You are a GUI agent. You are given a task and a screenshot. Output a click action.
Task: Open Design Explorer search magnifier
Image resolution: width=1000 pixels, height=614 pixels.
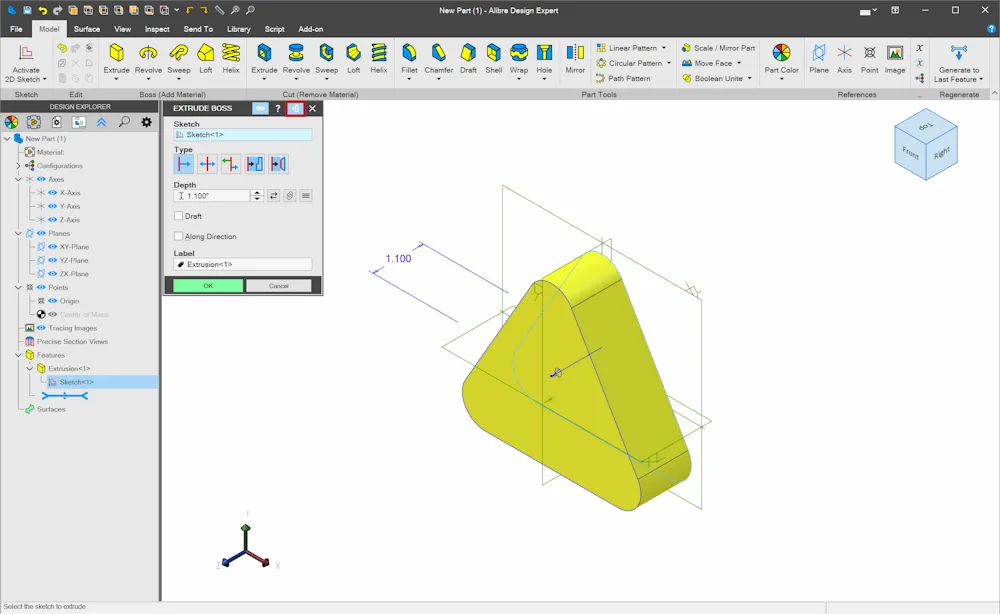click(124, 122)
